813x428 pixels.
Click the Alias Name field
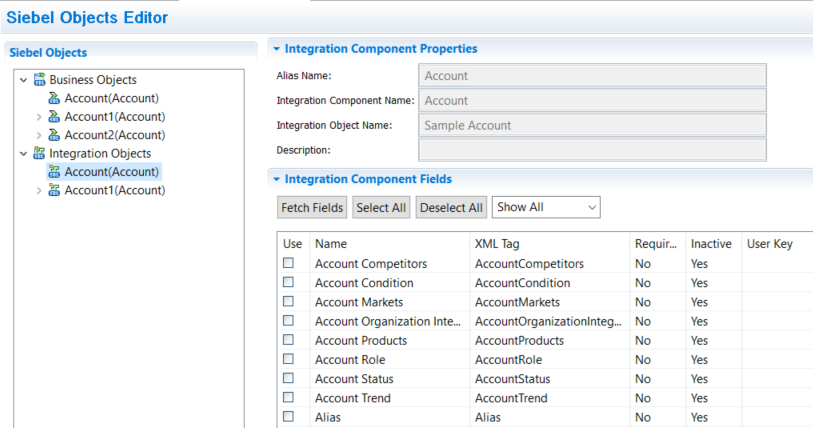592,76
